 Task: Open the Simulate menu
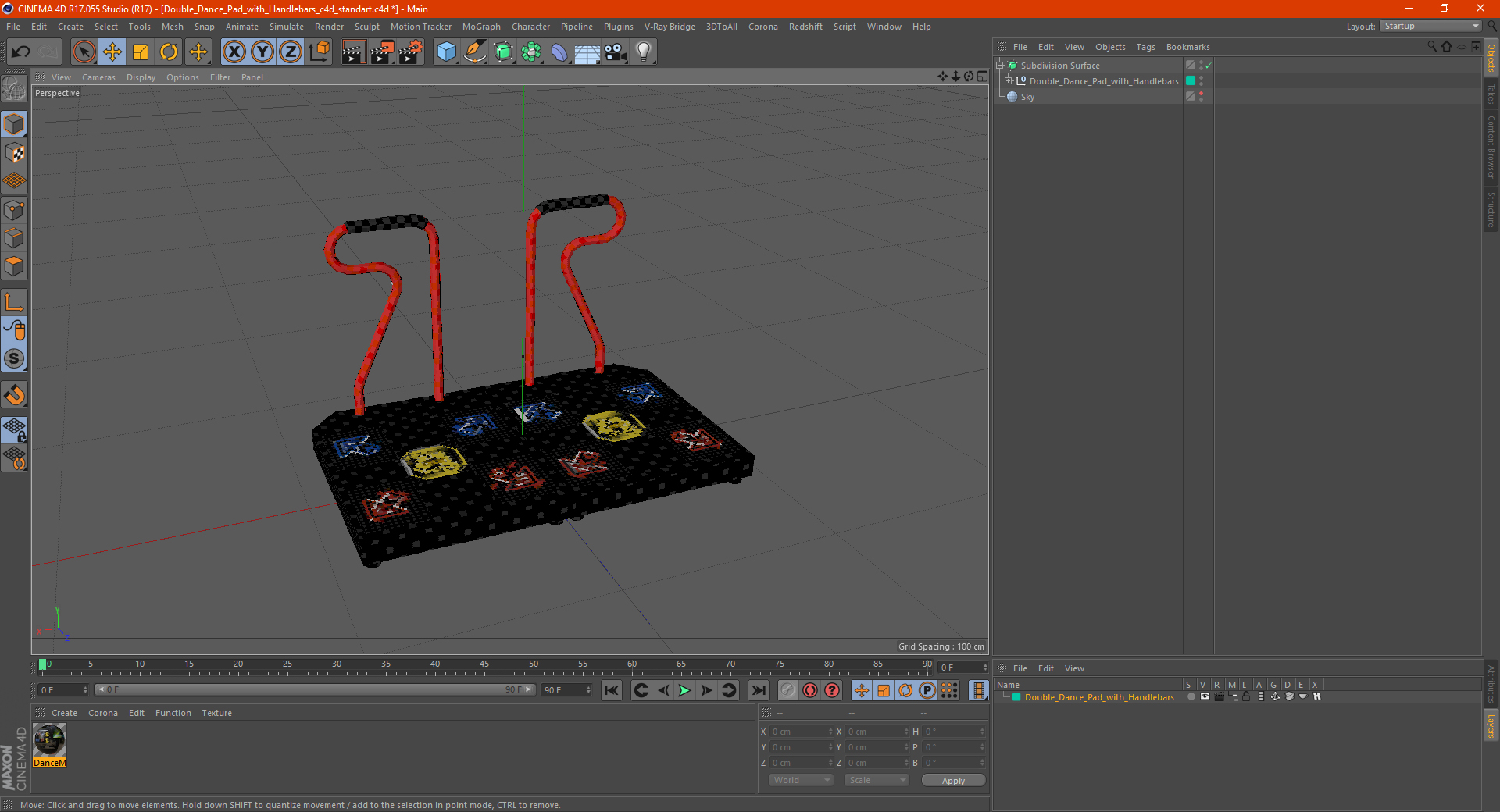(x=287, y=27)
